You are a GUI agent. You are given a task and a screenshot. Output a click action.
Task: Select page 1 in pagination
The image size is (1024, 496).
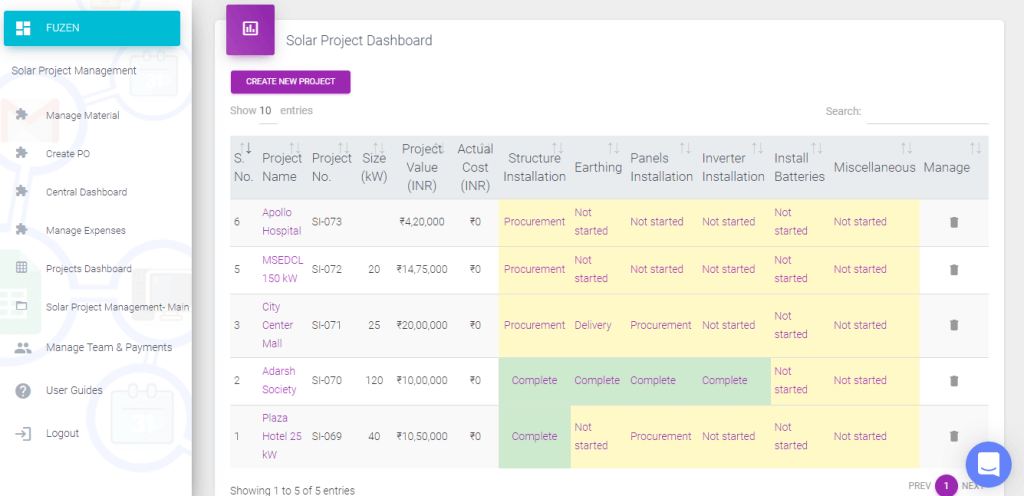[x=946, y=486]
